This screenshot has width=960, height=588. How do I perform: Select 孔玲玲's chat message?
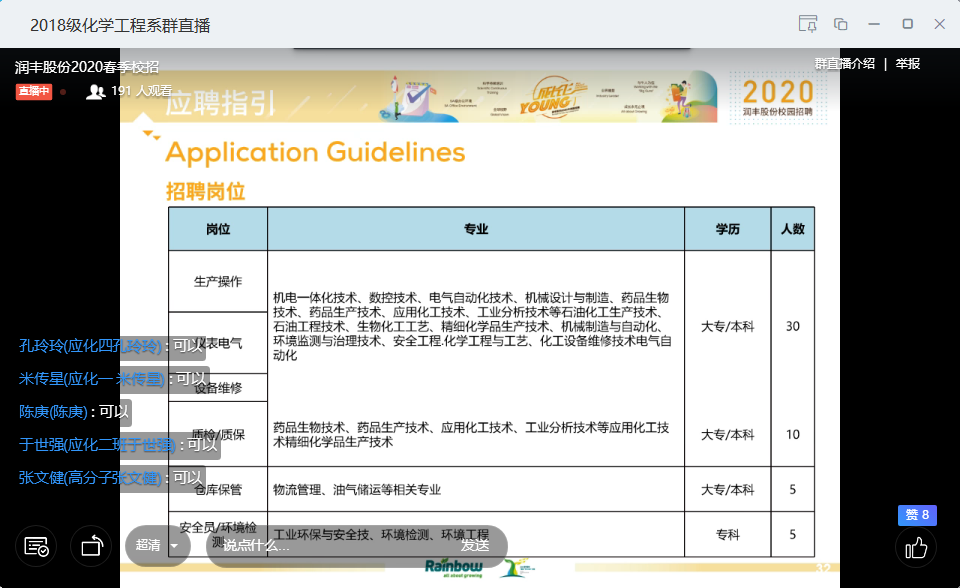pyautogui.click(x=111, y=346)
